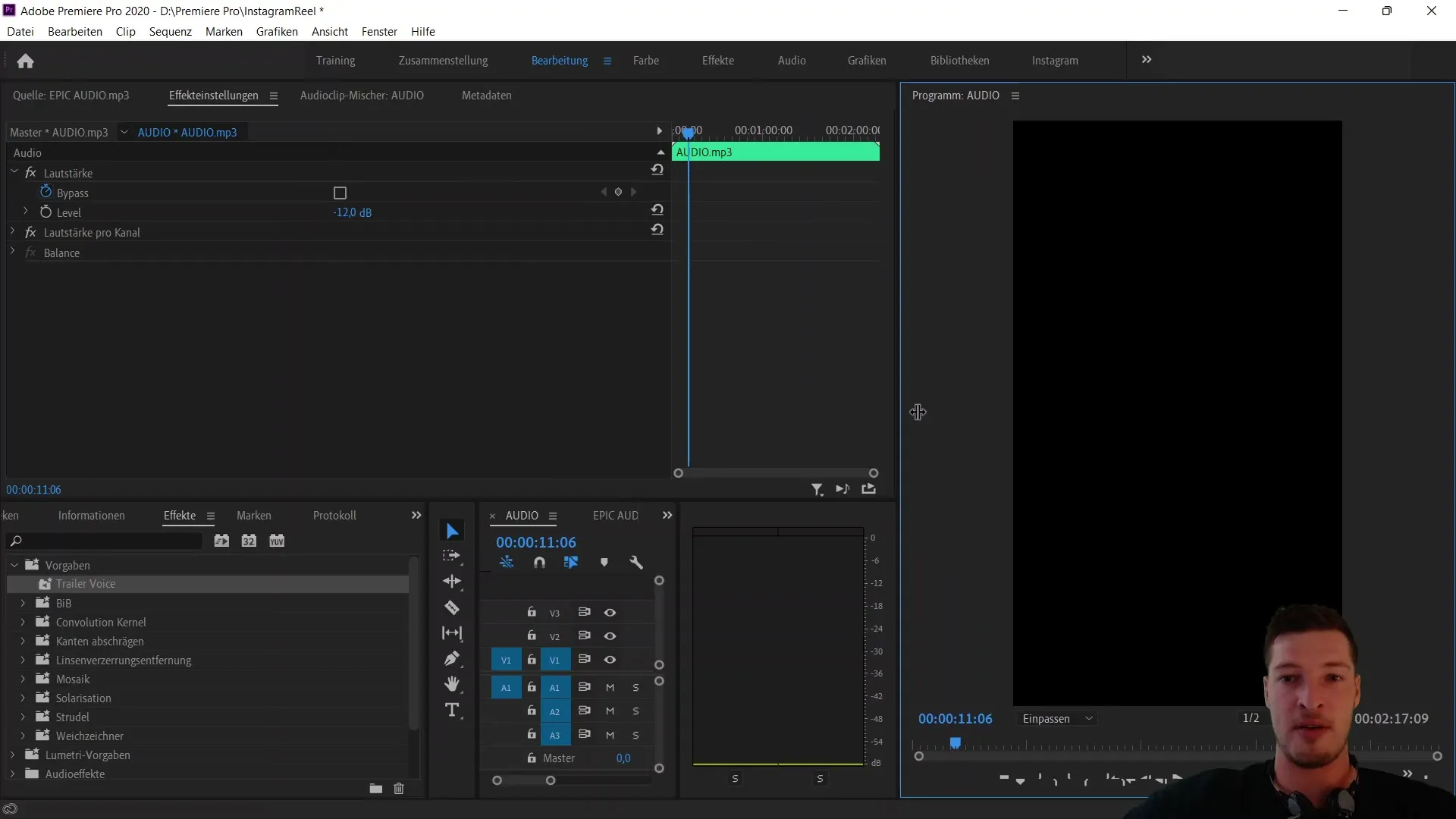Toggle V3 track output eye
The width and height of the screenshot is (1456, 819).
(x=610, y=613)
